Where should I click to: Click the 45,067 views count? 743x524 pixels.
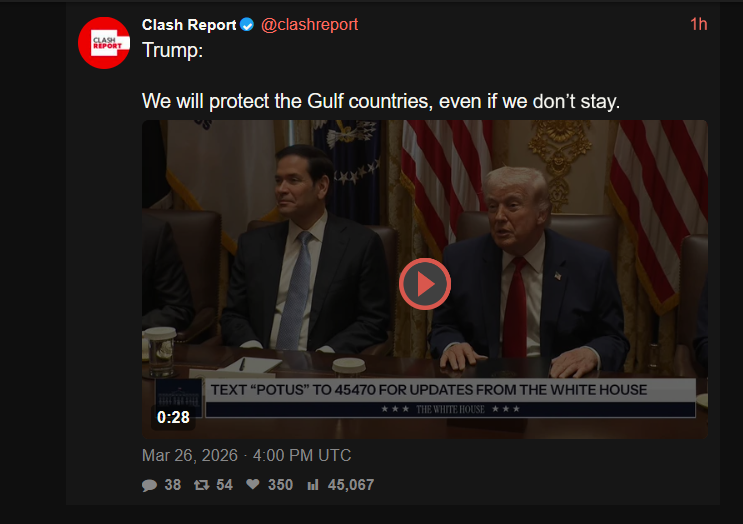(x=351, y=485)
